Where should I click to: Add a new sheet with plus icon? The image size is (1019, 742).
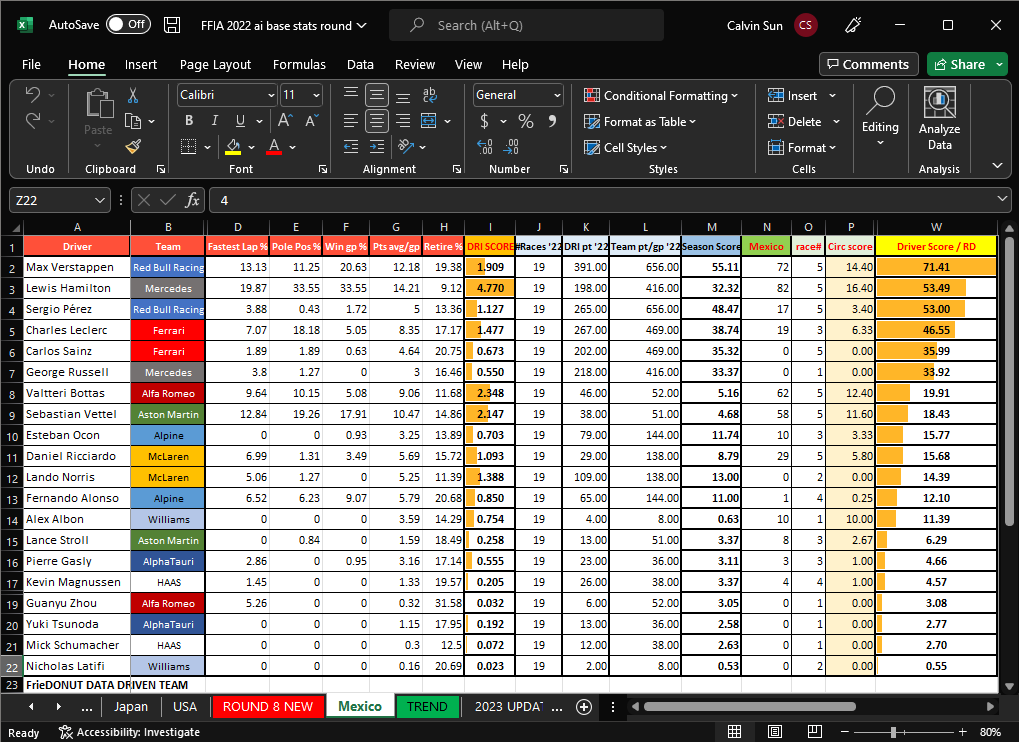pos(584,707)
